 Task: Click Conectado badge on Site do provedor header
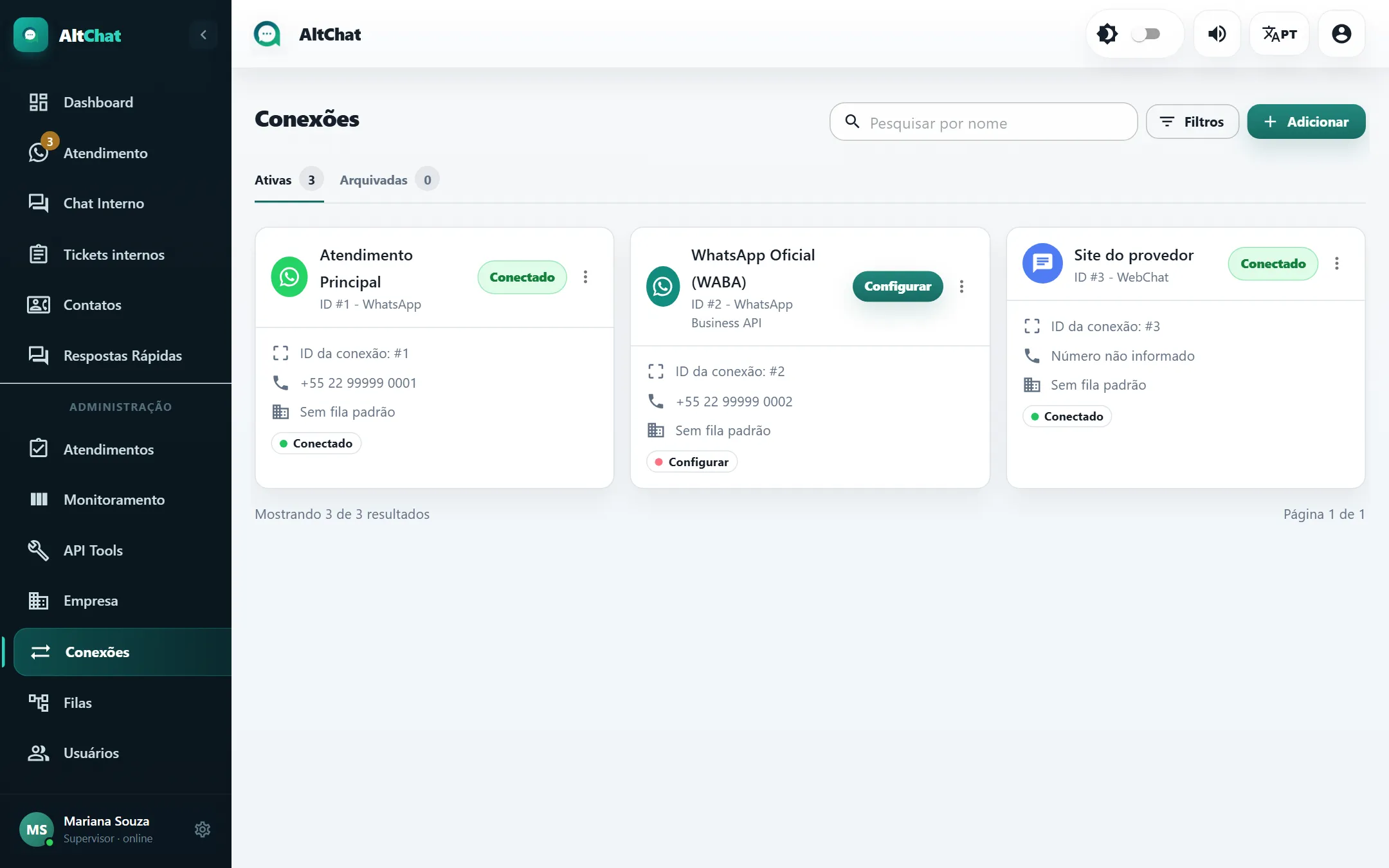point(1273,264)
